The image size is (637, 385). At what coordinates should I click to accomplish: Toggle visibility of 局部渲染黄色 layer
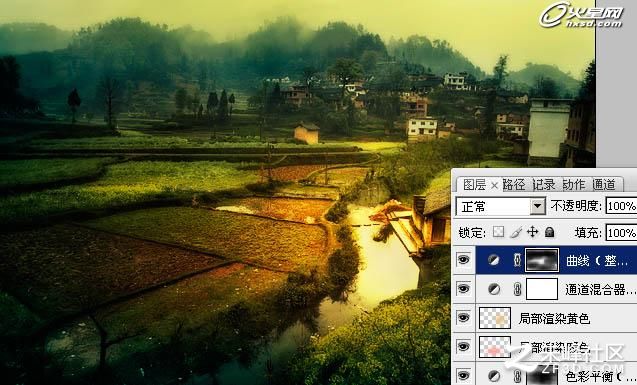pos(464,318)
